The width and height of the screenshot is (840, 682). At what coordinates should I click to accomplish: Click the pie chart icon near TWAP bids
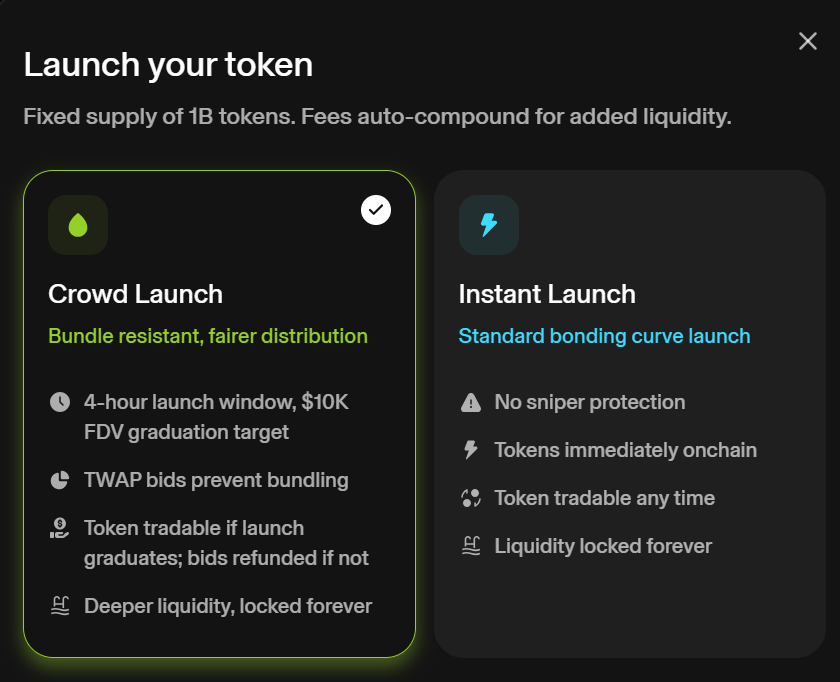point(60,480)
